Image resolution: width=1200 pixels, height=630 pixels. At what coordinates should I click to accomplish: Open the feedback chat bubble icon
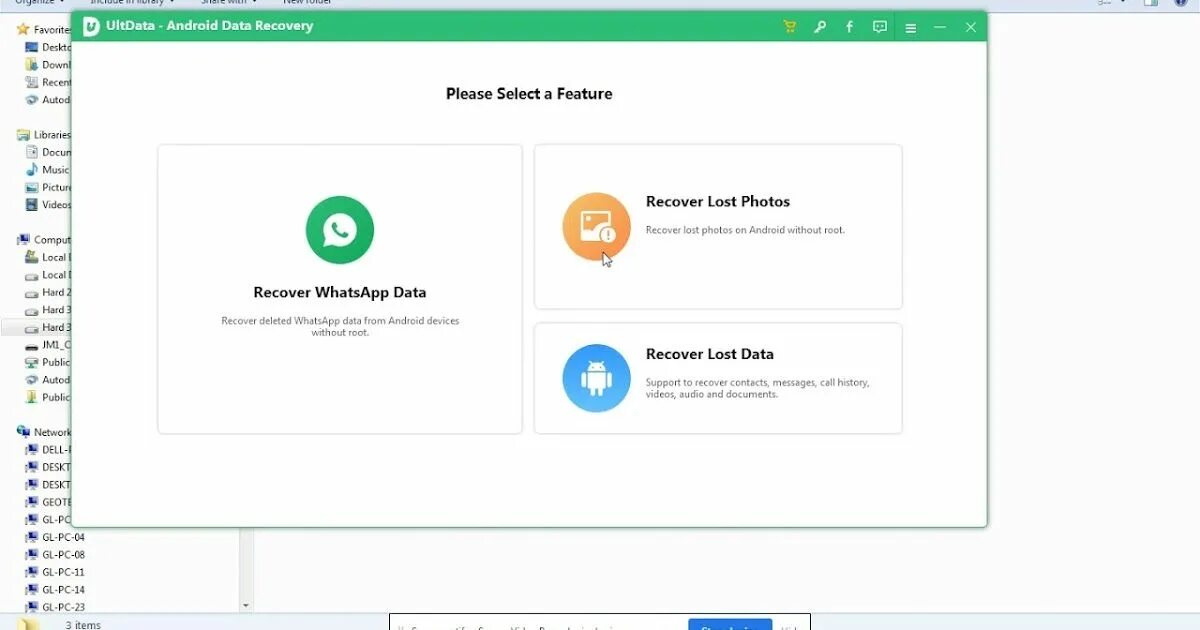[x=880, y=27]
